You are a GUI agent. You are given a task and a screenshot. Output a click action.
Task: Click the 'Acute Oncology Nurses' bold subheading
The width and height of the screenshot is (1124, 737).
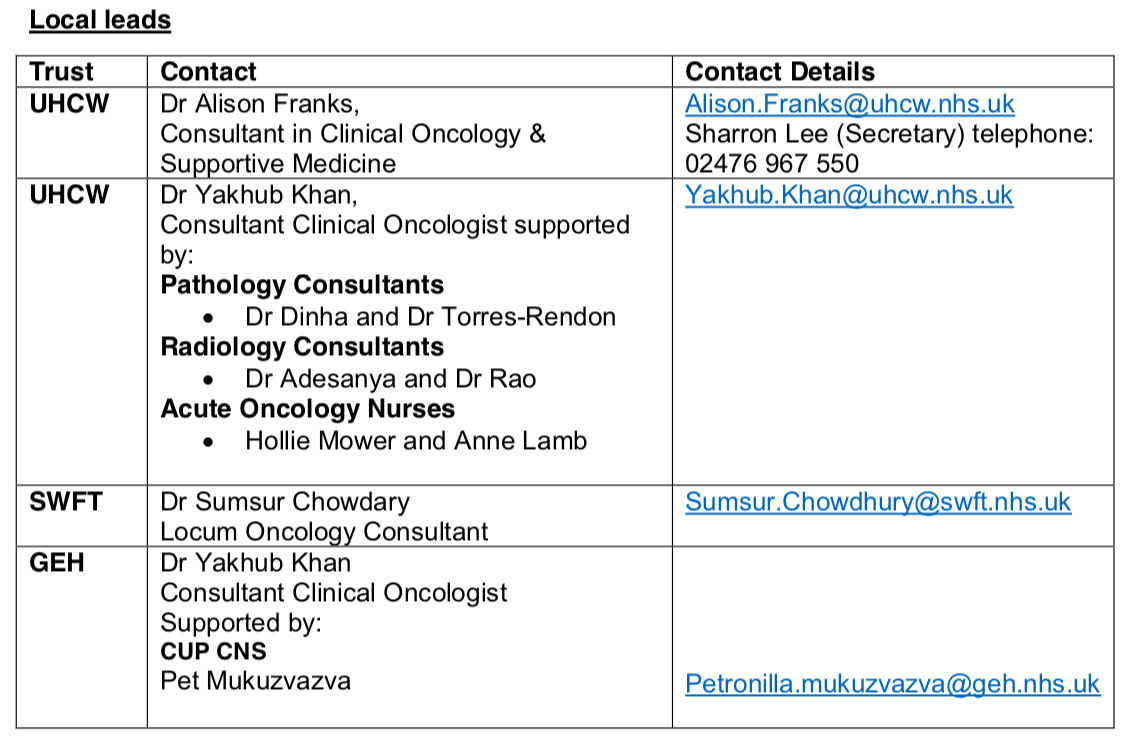[x=307, y=409]
